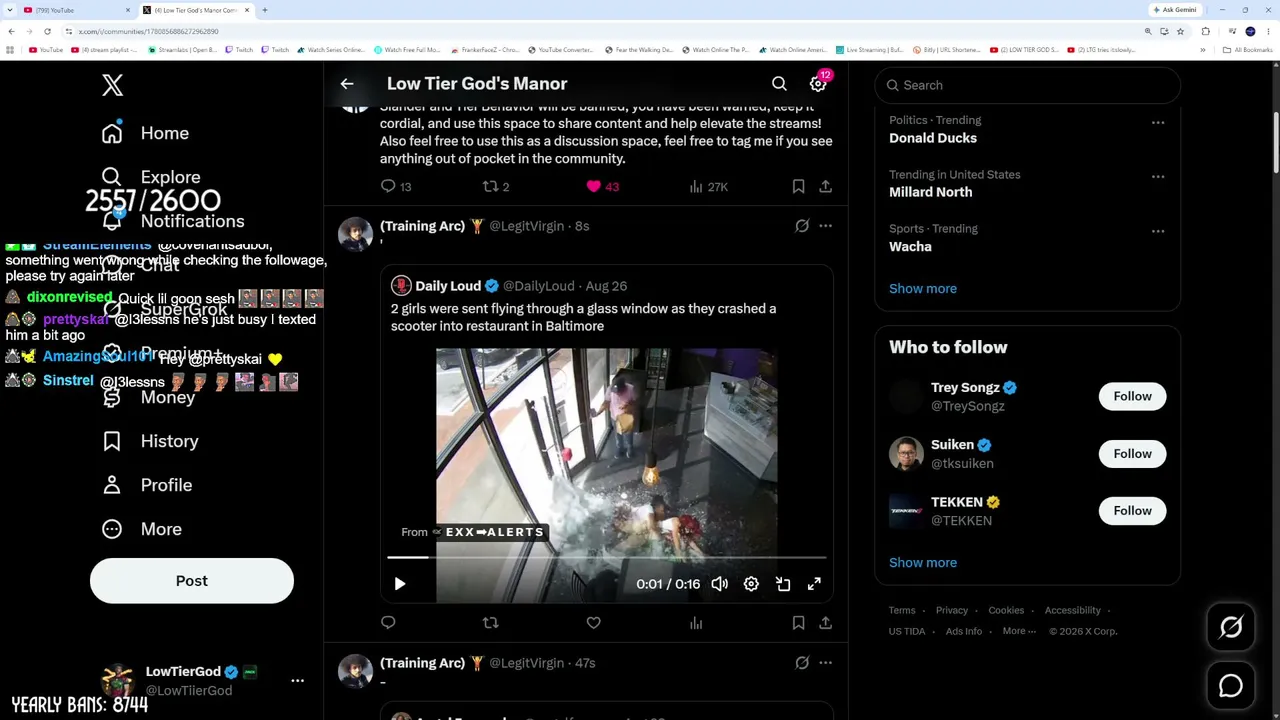Open account menu dots beside LowTierGod
Viewport: 1280px width, 720px height.
[x=297, y=681]
